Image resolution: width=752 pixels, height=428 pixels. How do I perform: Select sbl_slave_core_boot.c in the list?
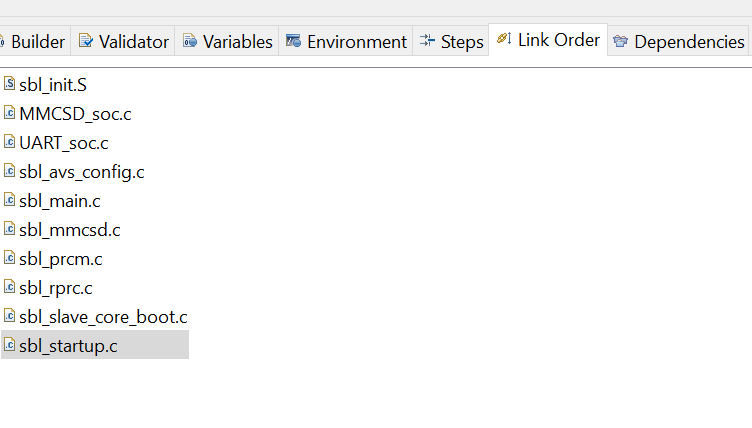click(x=103, y=317)
